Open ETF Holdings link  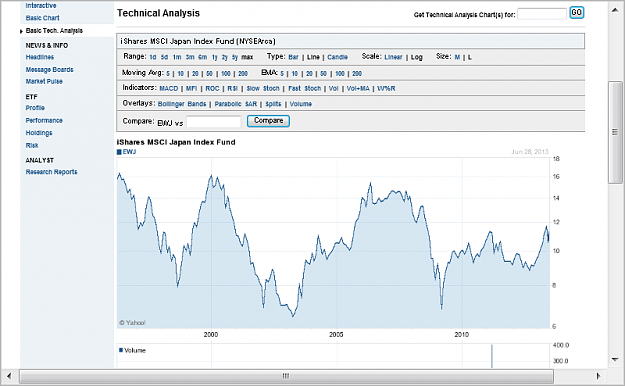pos(39,133)
